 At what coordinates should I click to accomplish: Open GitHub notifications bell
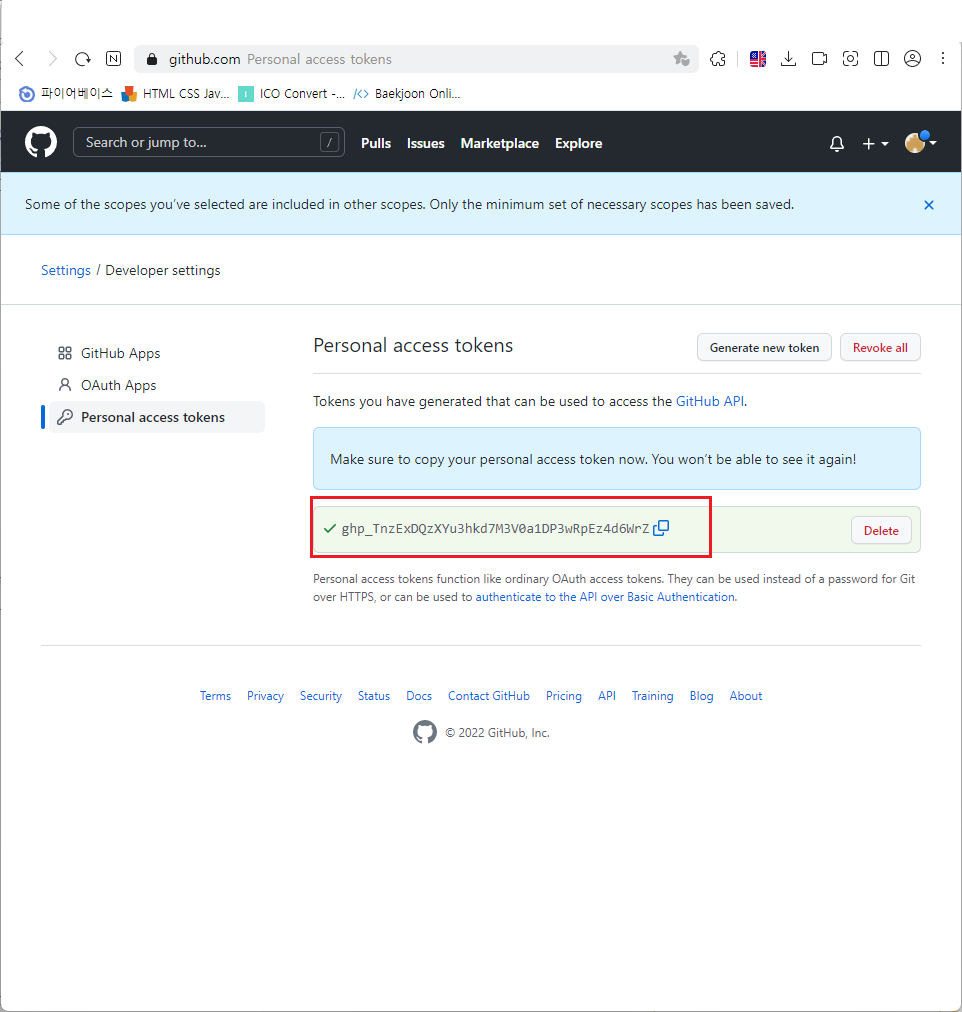[837, 143]
